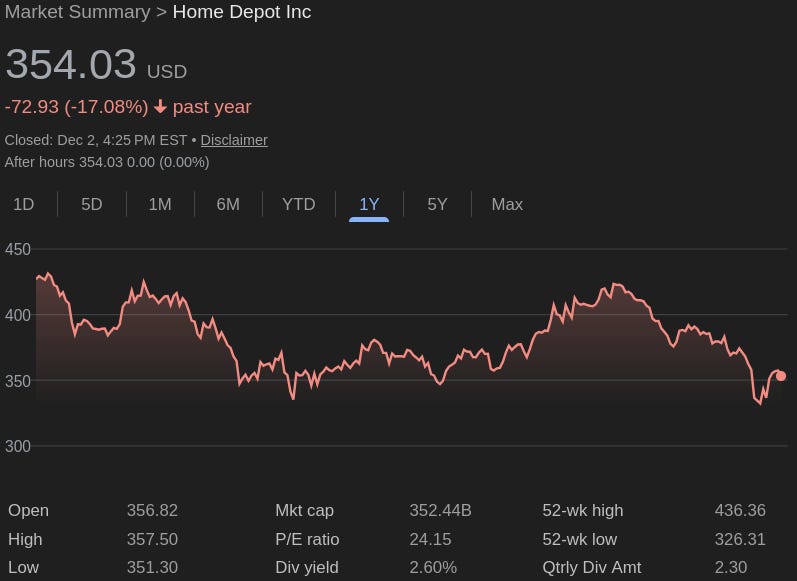797x581 pixels.
Task: Click the 52-wk high label
Action: (583, 510)
